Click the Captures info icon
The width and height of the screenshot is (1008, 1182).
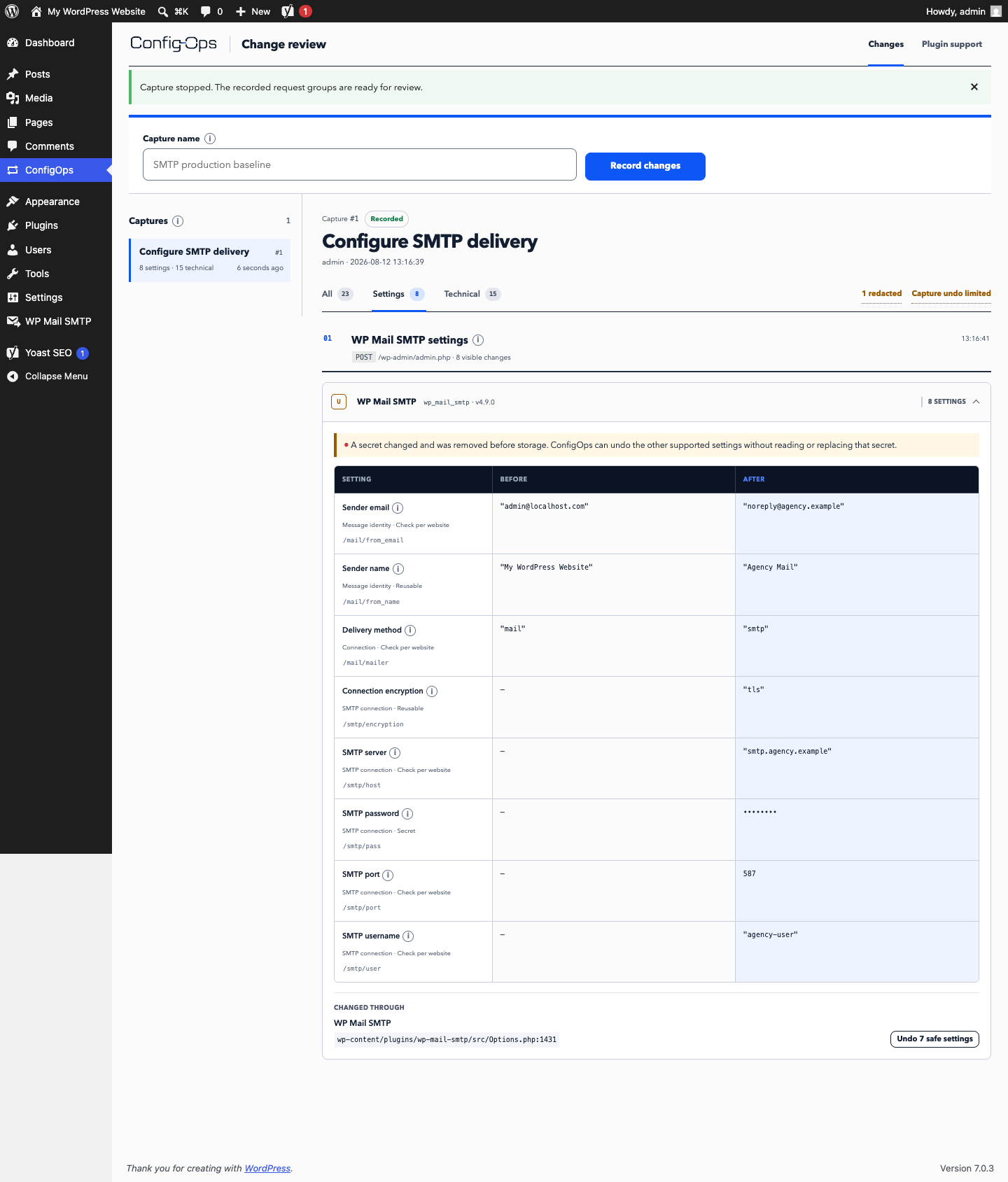click(x=178, y=221)
